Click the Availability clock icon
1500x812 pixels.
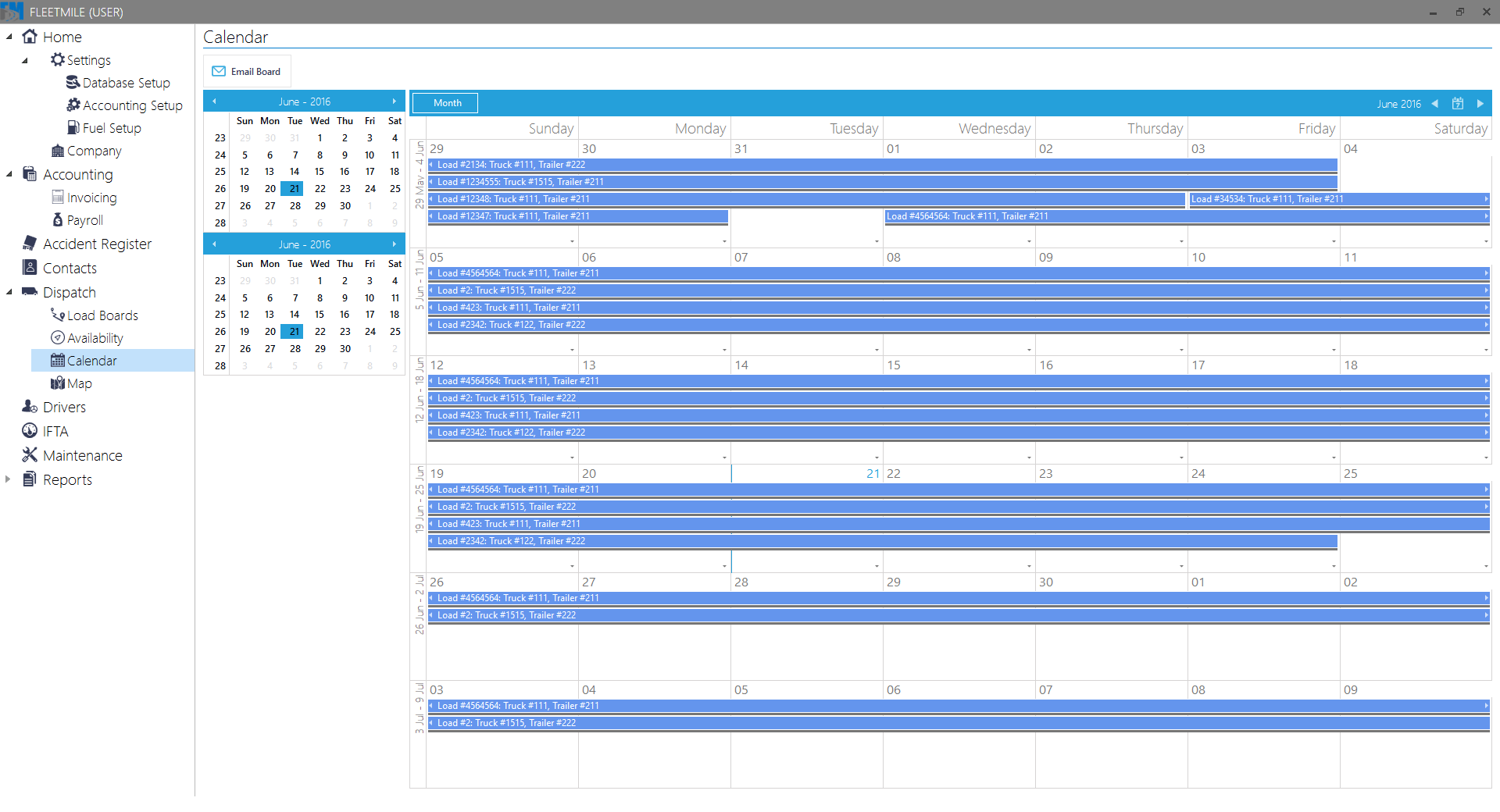[x=58, y=337]
